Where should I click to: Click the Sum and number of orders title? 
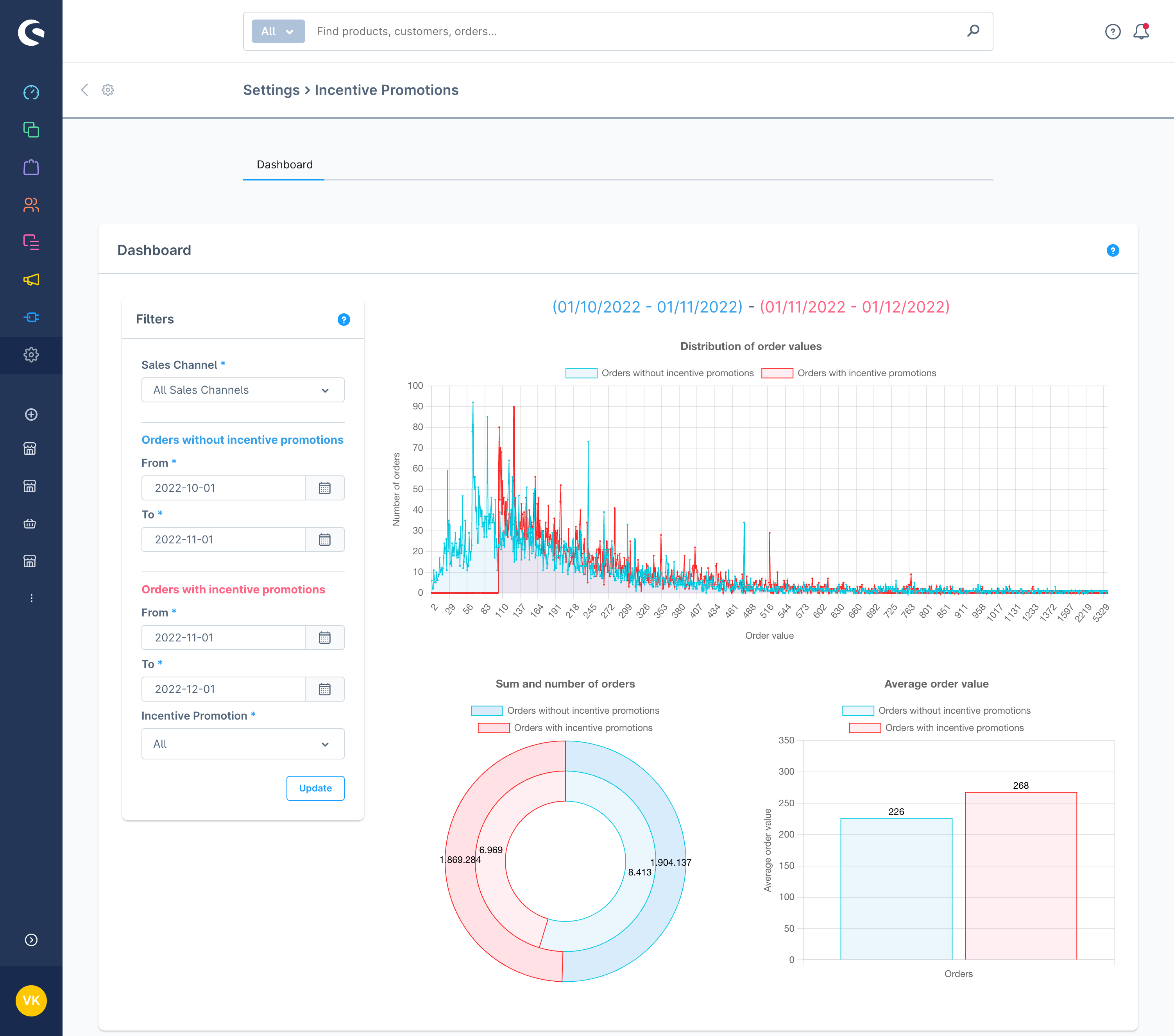point(565,684)
